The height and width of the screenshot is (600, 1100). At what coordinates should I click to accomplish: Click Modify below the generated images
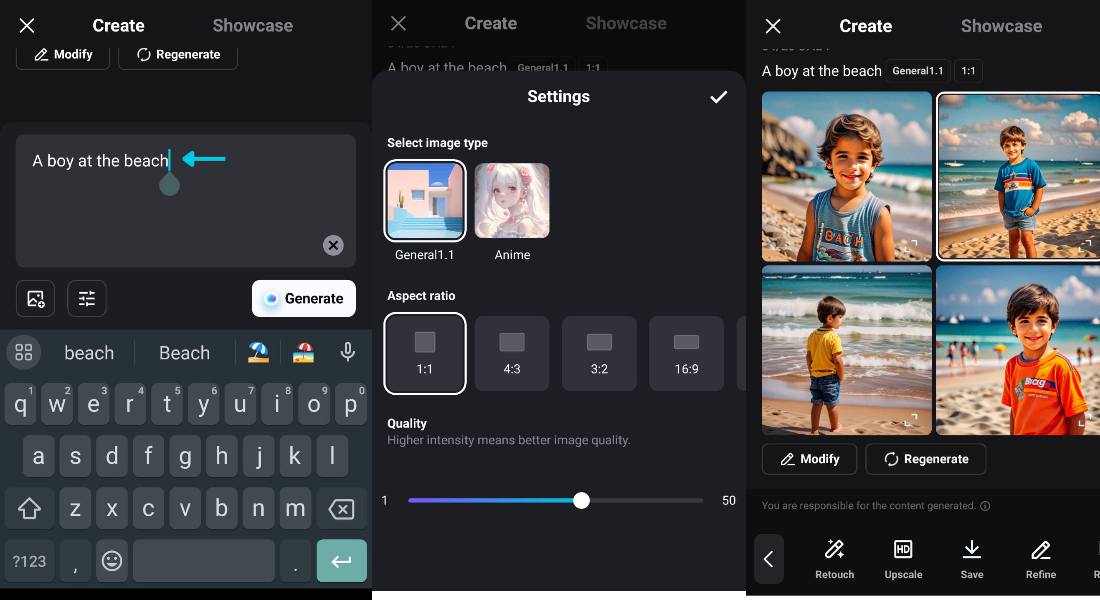(x=810, y=459)
